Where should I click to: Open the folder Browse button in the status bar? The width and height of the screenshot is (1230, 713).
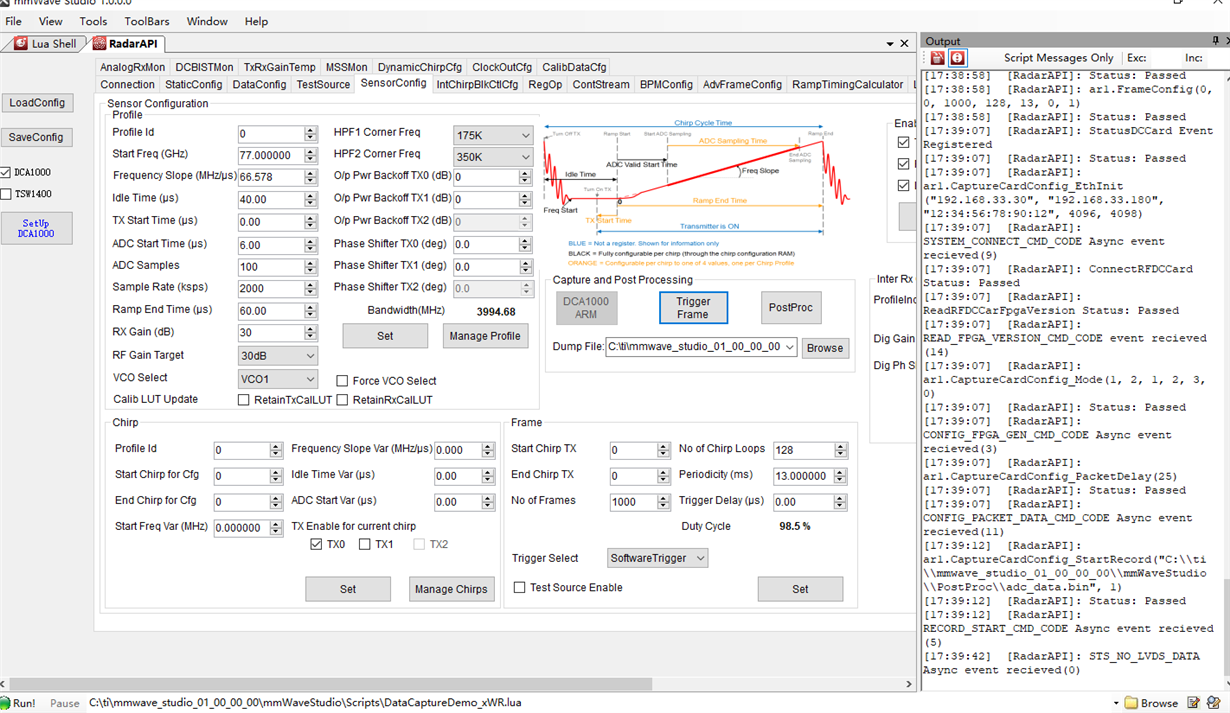1151,703
